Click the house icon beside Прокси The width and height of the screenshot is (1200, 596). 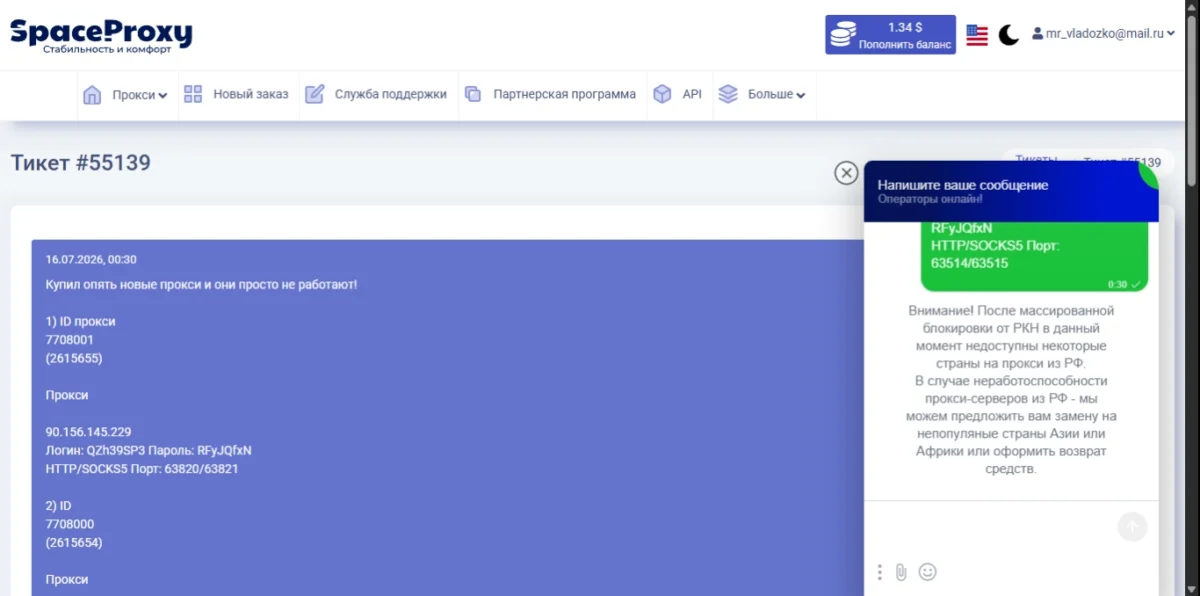pyautogui.click(x=92, y=95)
